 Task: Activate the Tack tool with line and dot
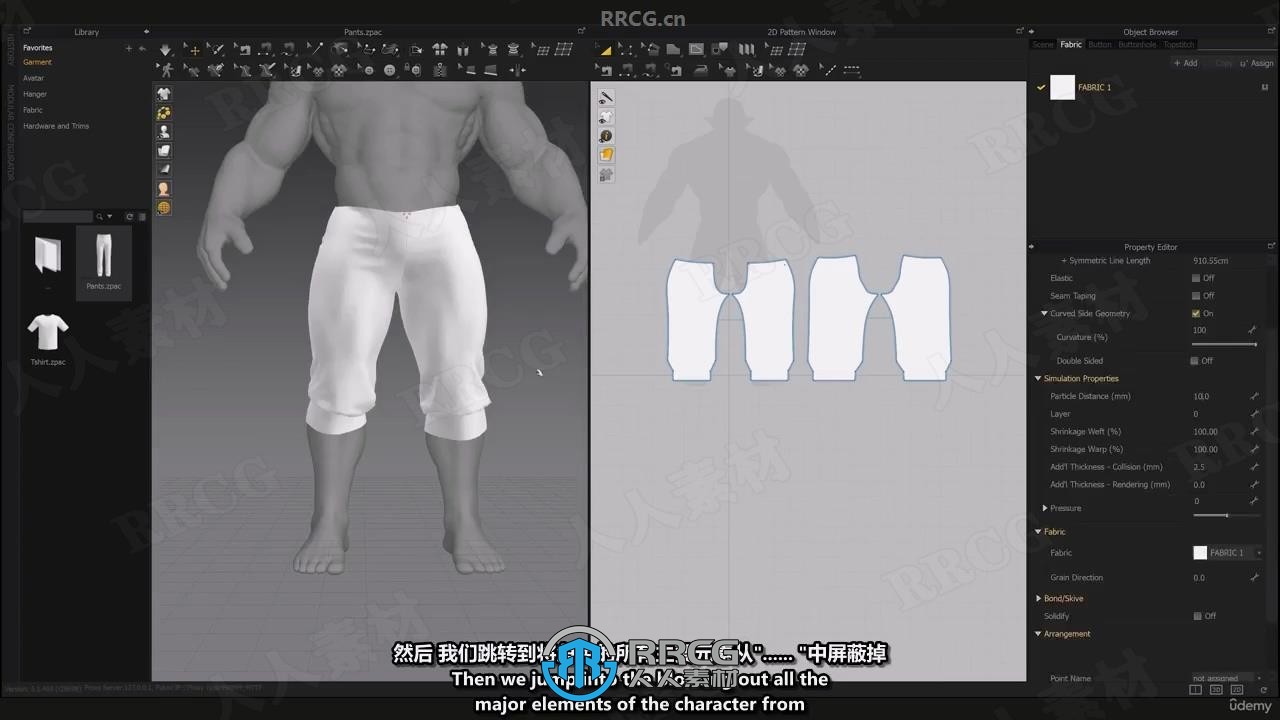pyautogui.click(x=316, y=49)
